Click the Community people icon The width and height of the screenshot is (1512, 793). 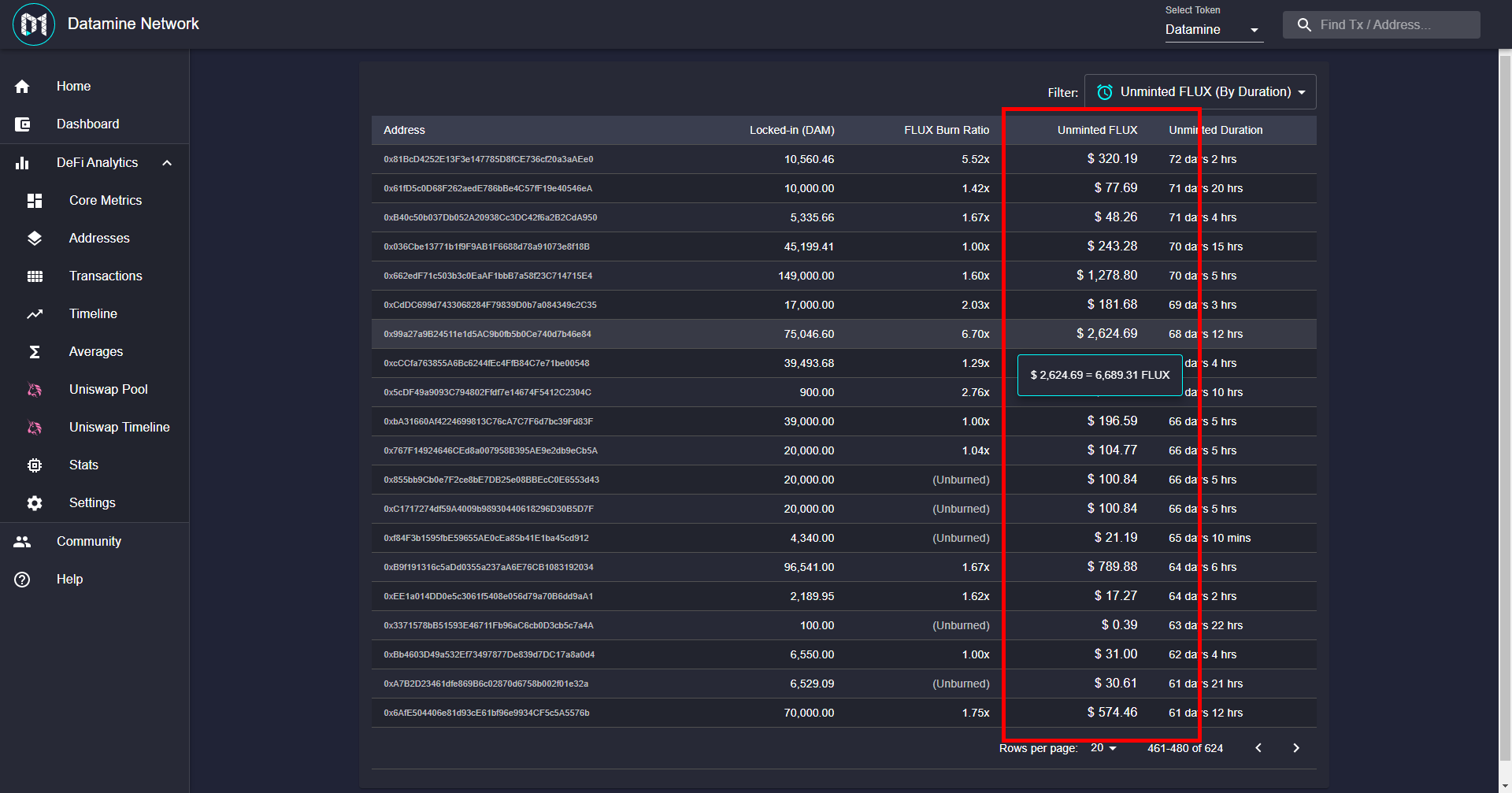(x=22, y=542)
